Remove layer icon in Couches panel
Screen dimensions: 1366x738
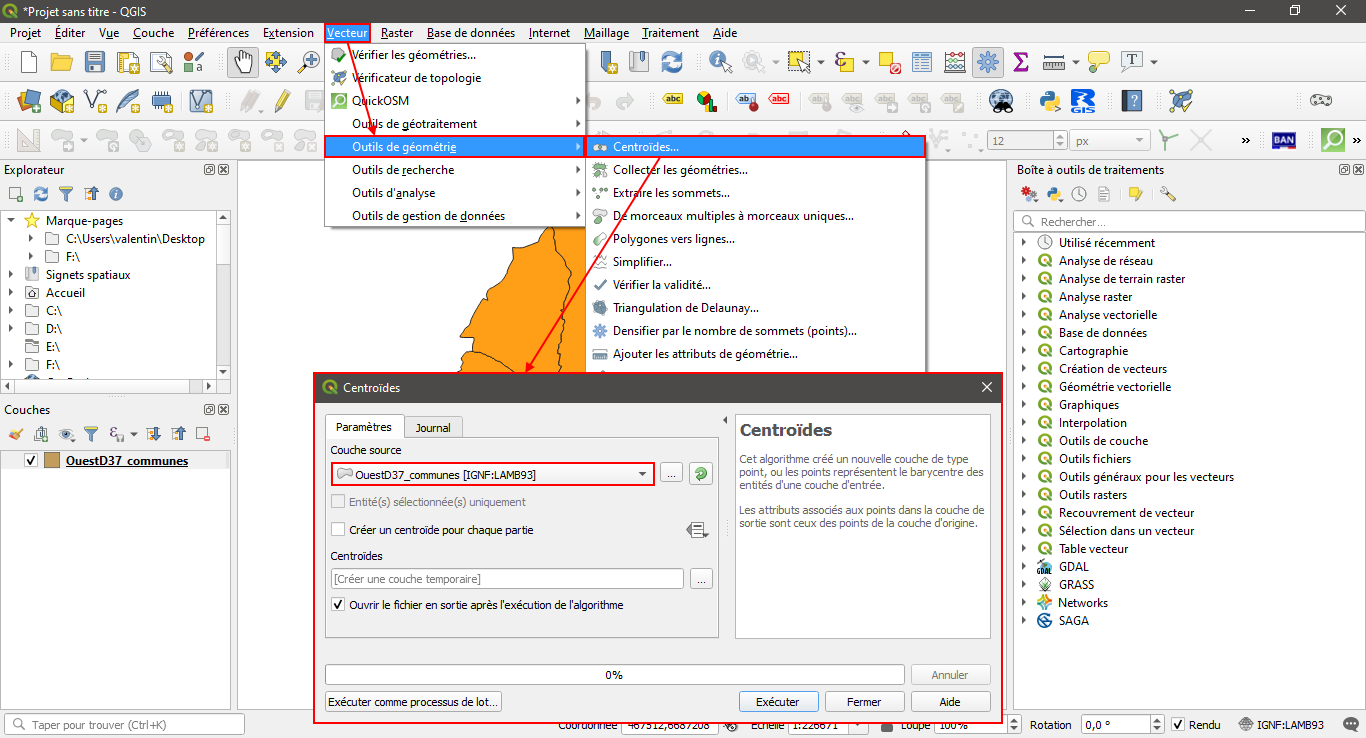click(x=203, y=434)
